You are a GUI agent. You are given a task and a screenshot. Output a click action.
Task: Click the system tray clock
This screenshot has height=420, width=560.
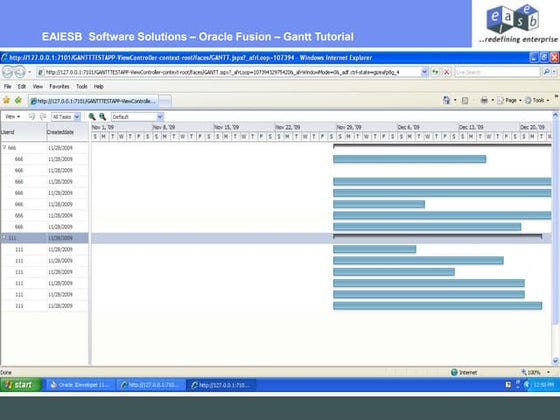(543, 385)
